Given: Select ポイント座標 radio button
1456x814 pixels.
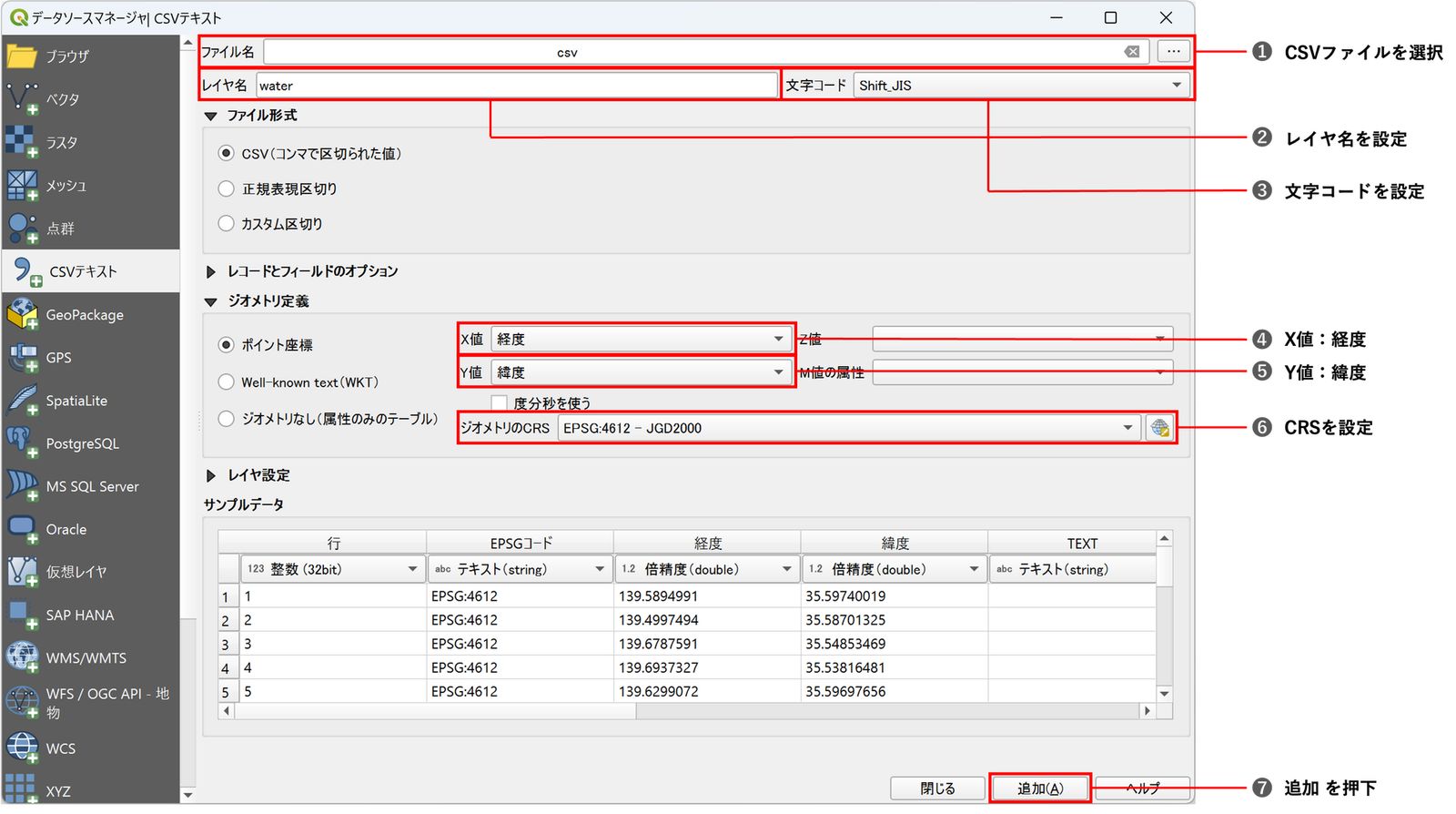Looking at the screenshot, I should click(x=227, y=345).
